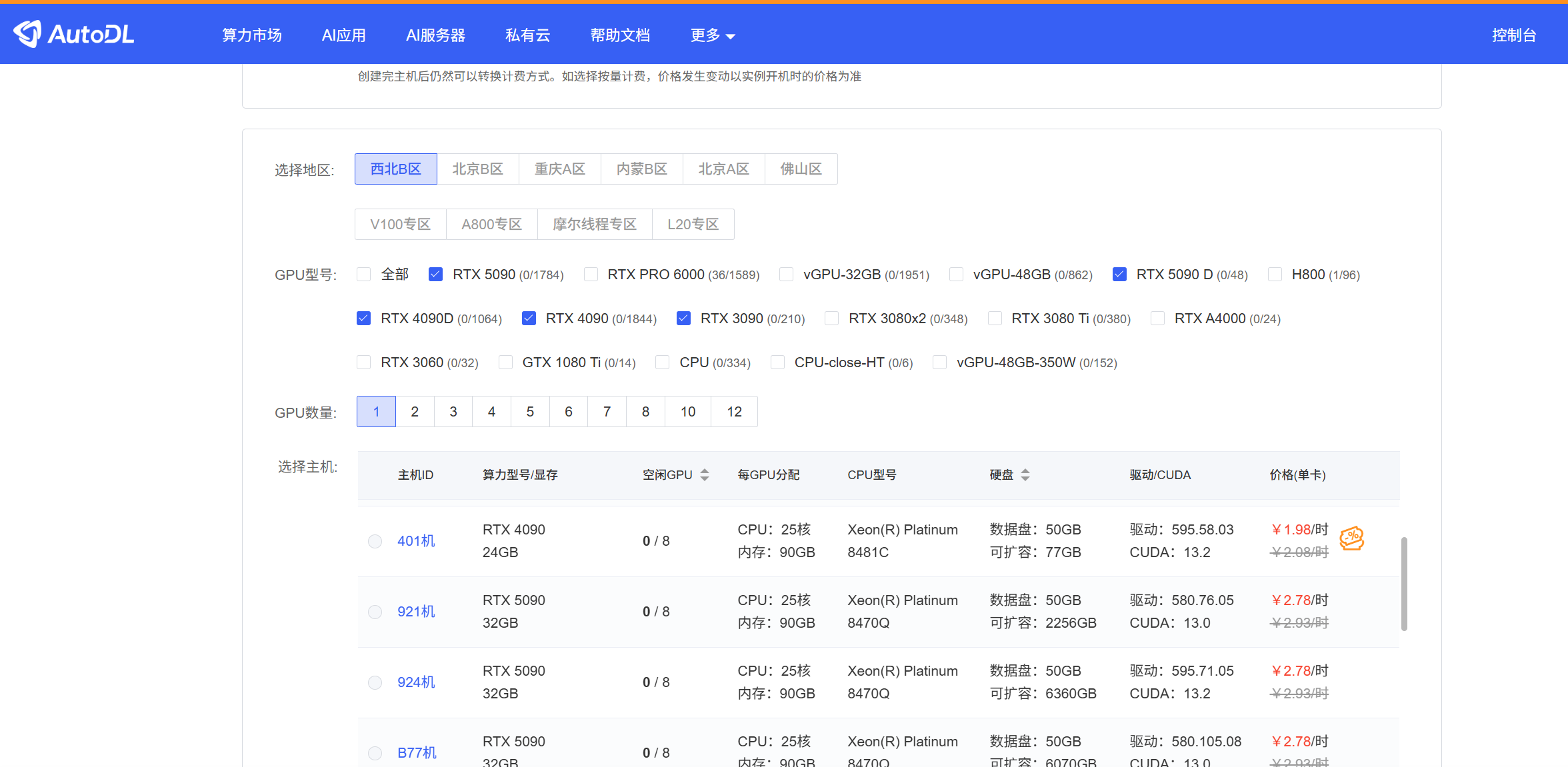The width and height of the screenshot is (1568, 767).
Task: Select the L20专区 tab
Action: (693, 225)
